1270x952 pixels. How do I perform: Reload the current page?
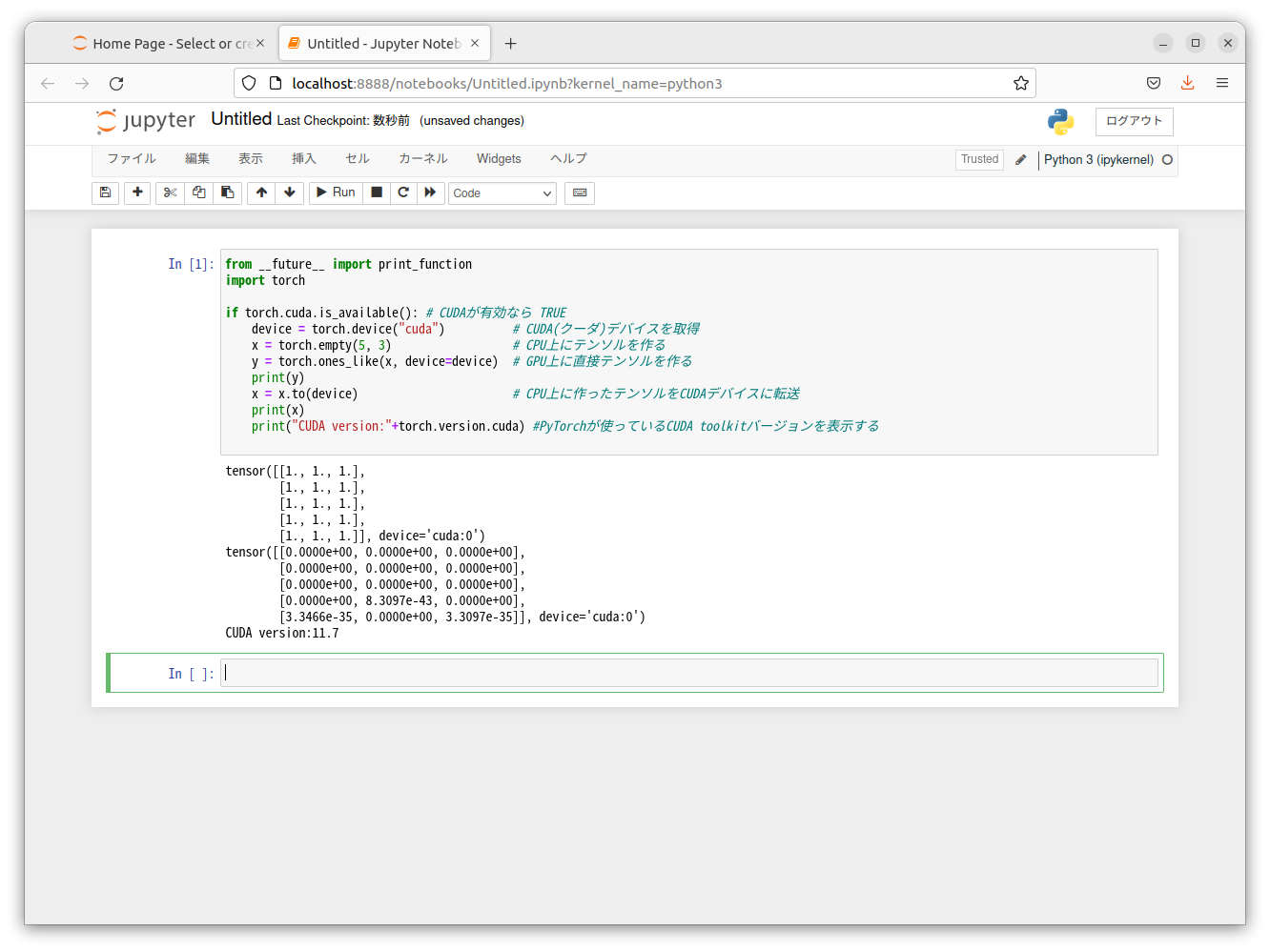pos(116,84)
